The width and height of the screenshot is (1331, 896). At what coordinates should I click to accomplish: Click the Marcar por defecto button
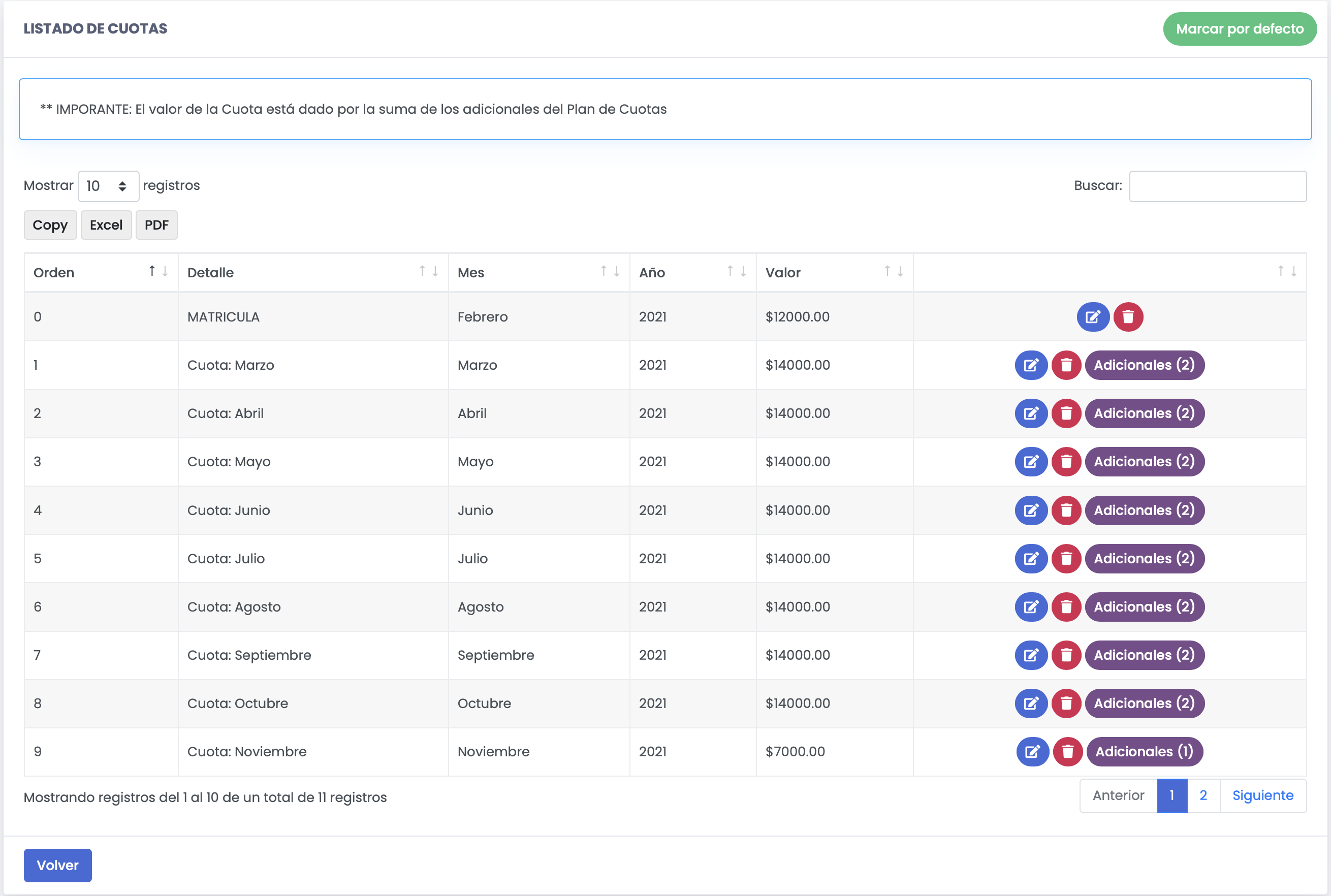[x=1240, y=28]
